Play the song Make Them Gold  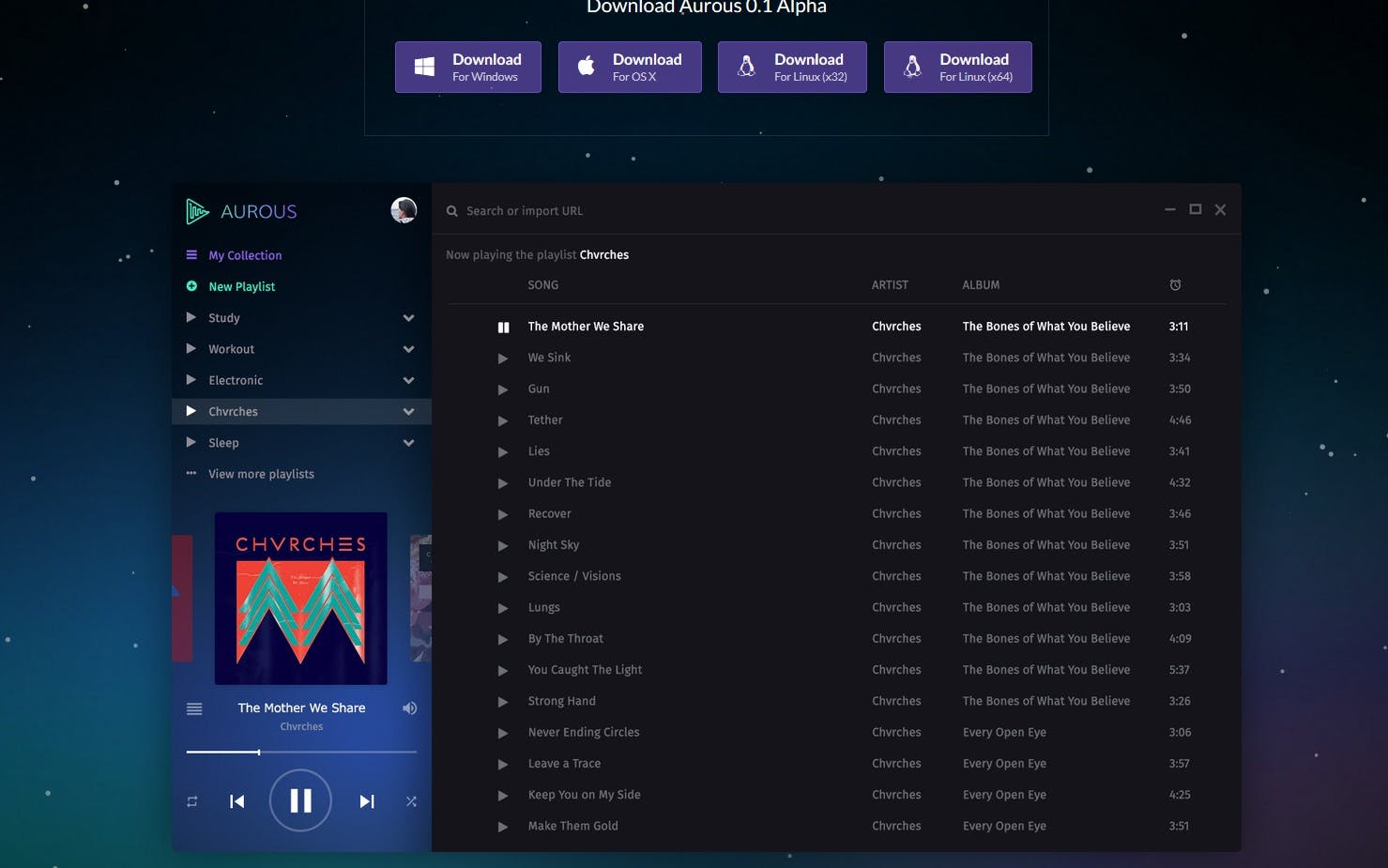pos(503,827)
